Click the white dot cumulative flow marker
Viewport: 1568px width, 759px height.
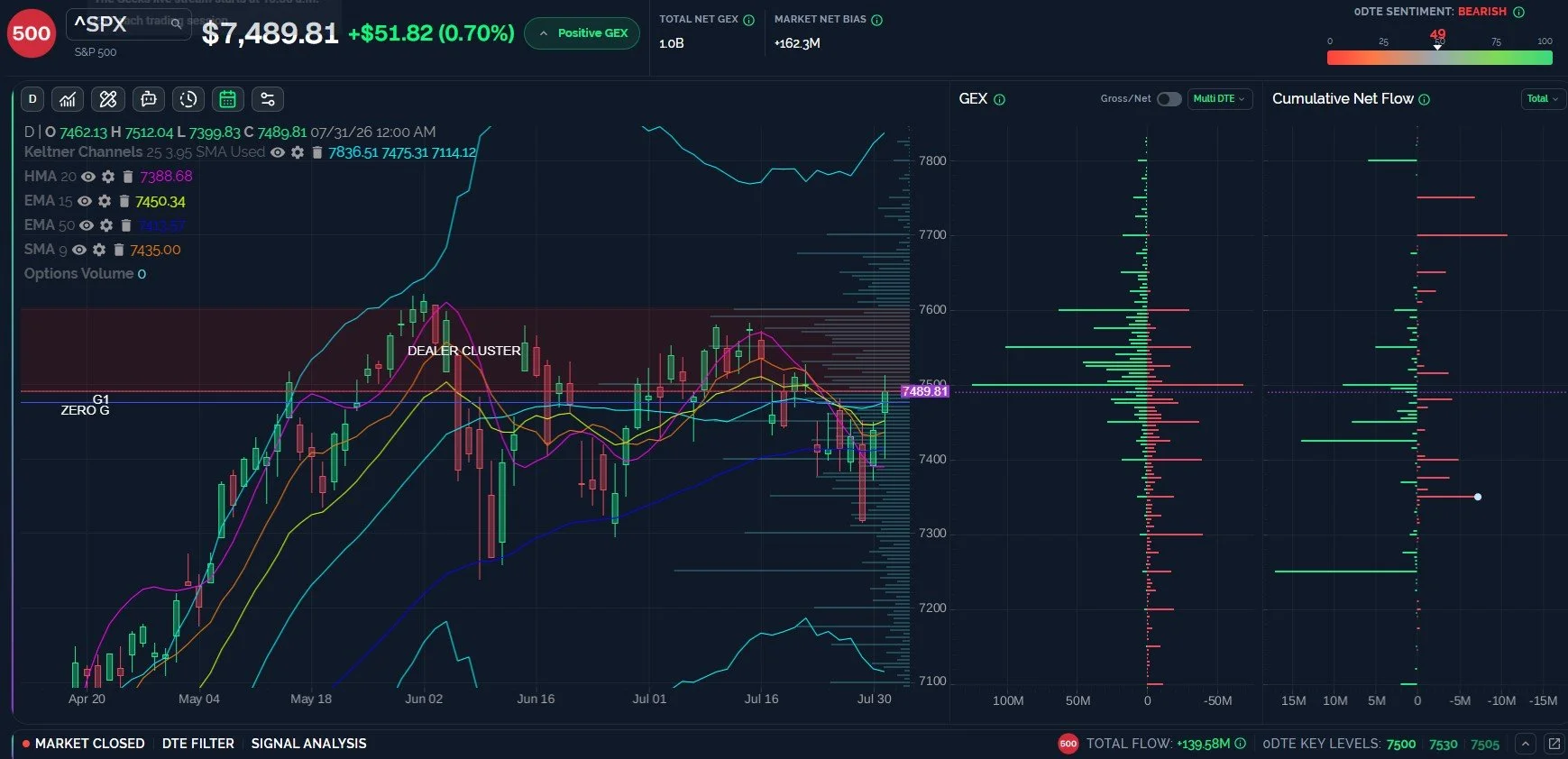[1477, 497]
